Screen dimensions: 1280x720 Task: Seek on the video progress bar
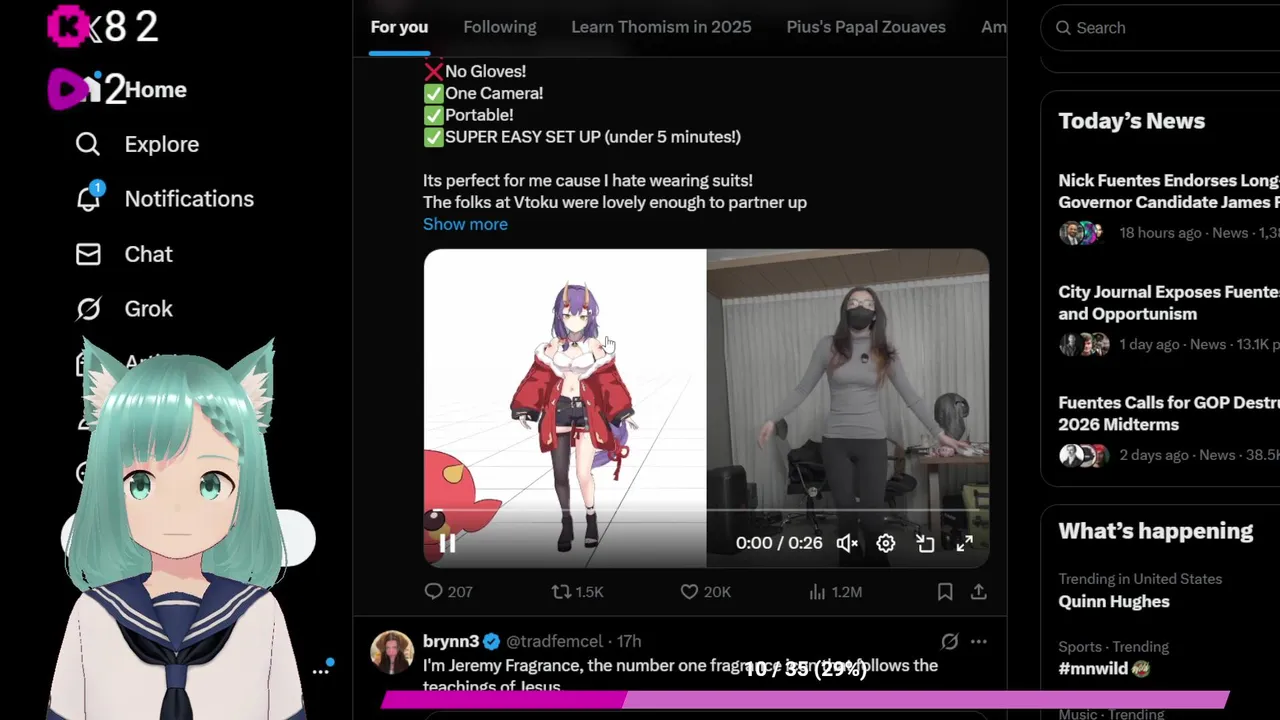[706, 510]
